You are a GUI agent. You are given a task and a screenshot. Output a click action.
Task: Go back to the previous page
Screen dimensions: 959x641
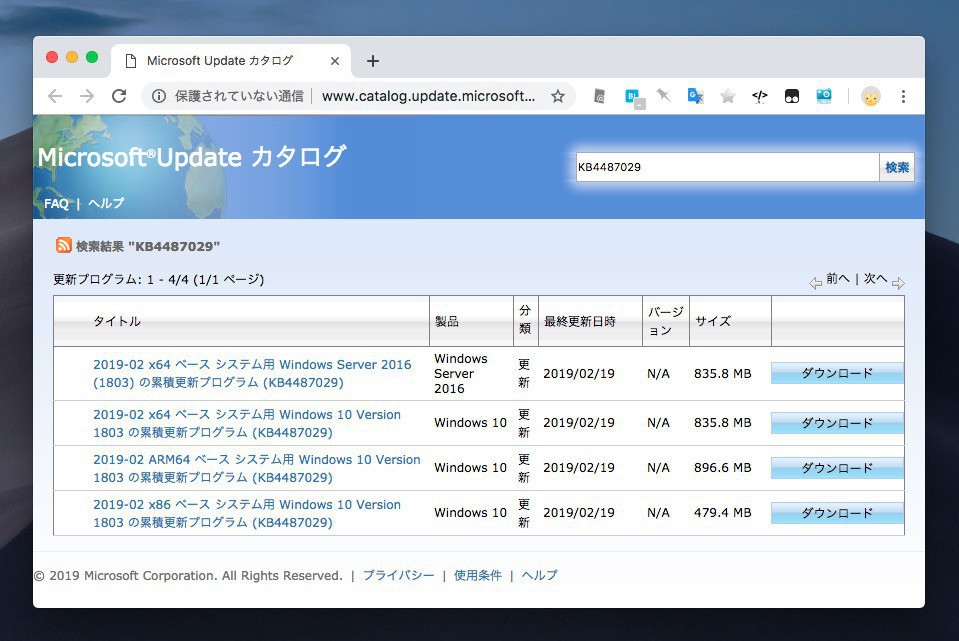coord(55,96)
